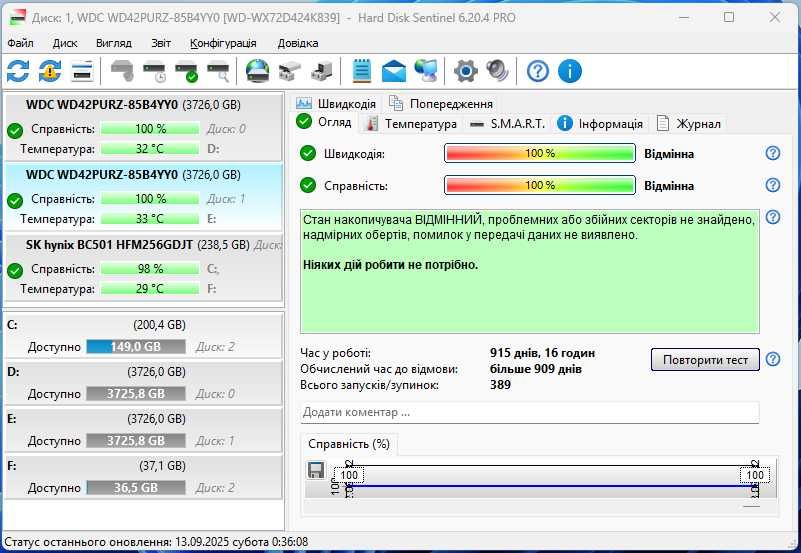The width and height of the screenshot is (801, 553).
Task: Click the globe with disk icon
Action: point(257,71)
